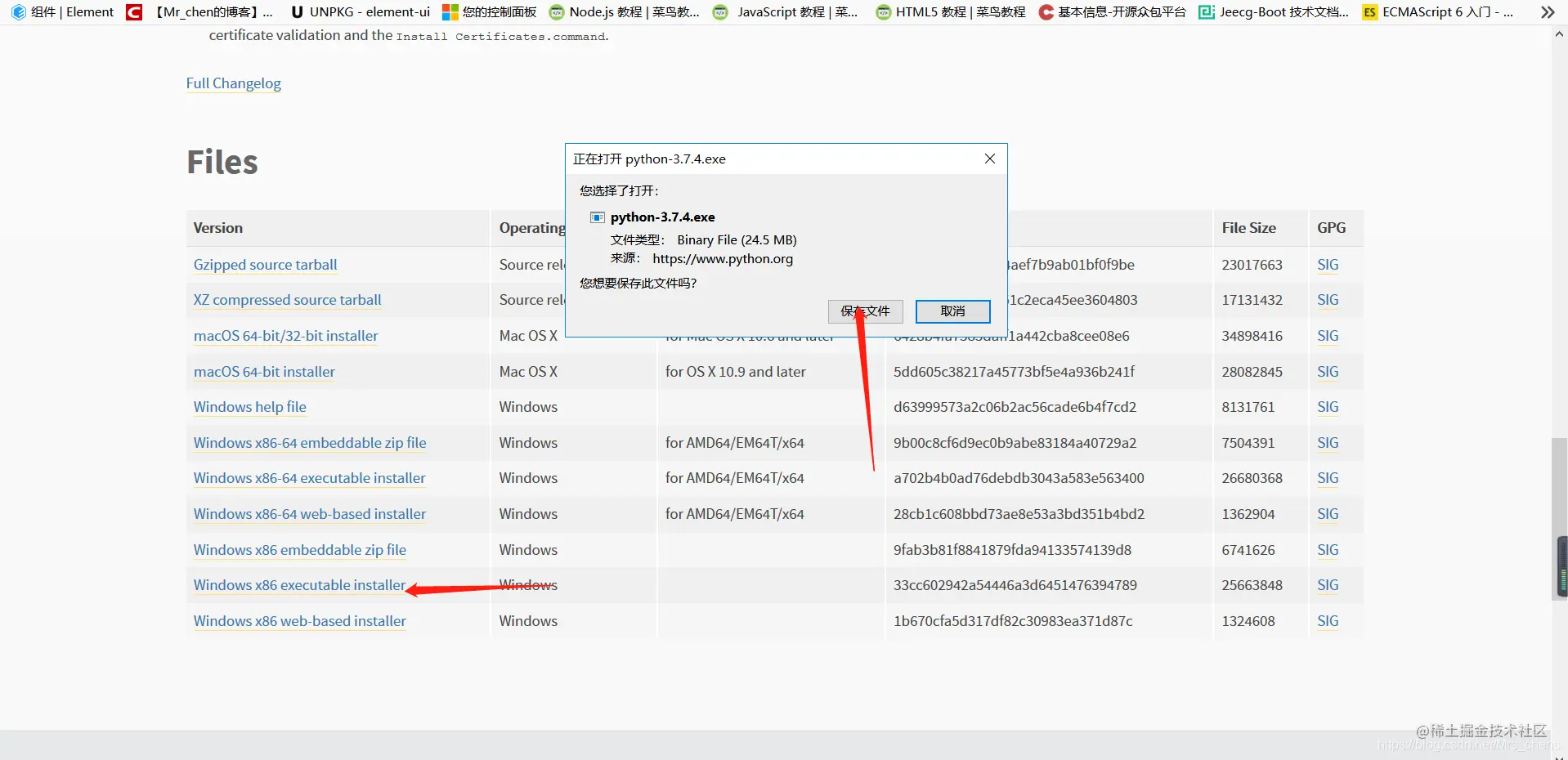Screen dimensions: 1568x760
Task: Download the macOS 64-bit installer
Action: click(264, 372)
